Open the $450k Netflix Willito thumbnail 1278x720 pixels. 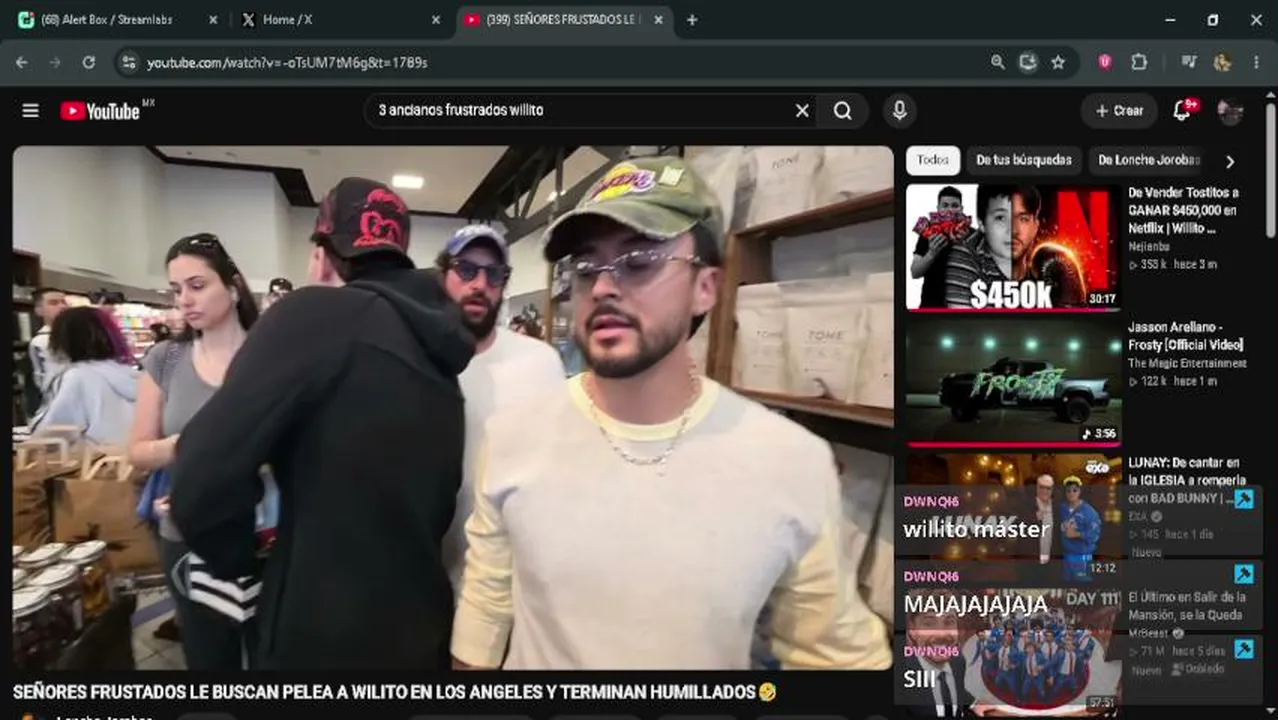click(x=1013, y=246)
